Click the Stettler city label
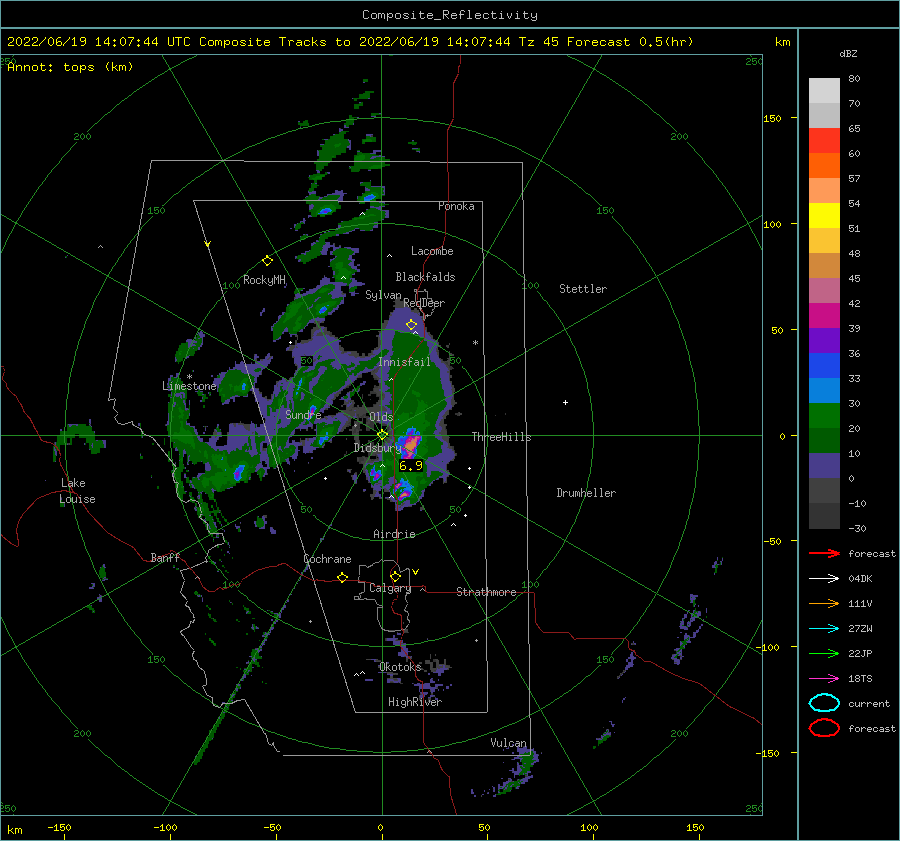This screenshot has width=900, height=841. tap(583, 289)
